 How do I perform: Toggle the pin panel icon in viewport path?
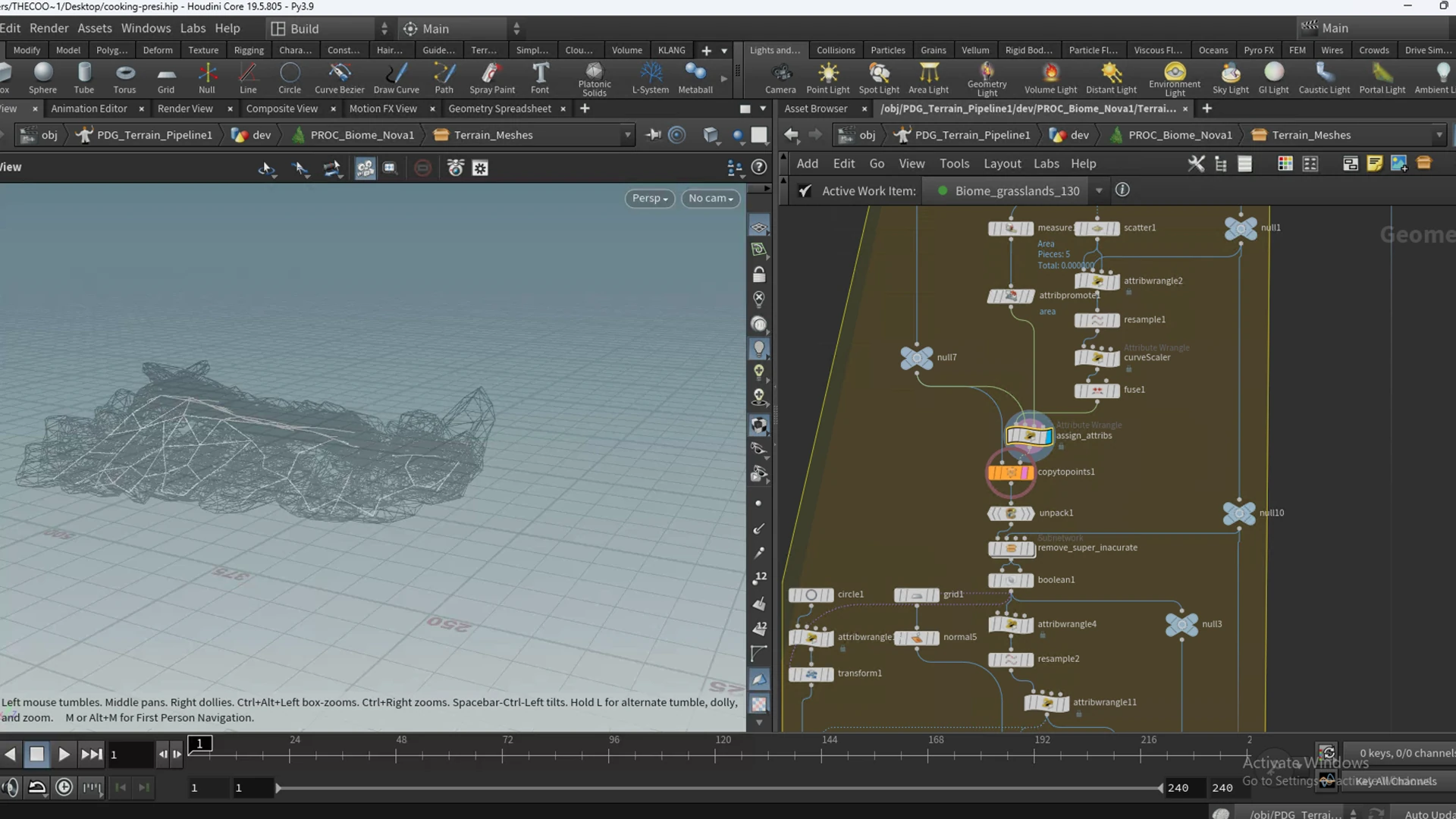click(x=653, y=135)
